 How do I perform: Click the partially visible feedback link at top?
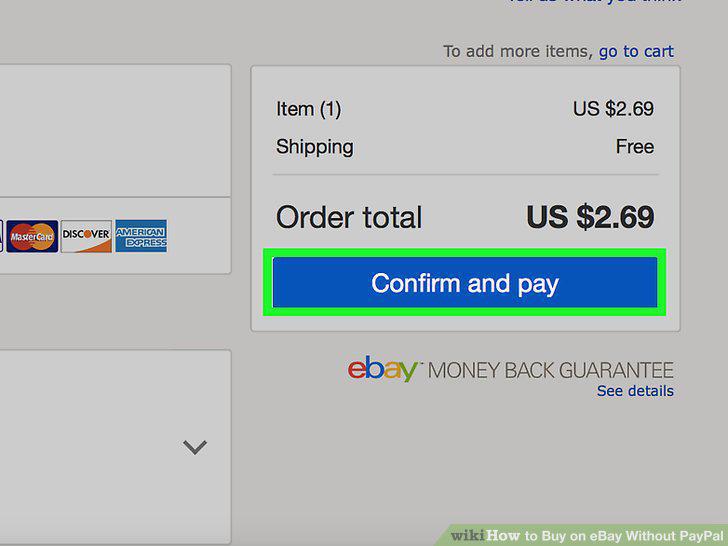594,1
